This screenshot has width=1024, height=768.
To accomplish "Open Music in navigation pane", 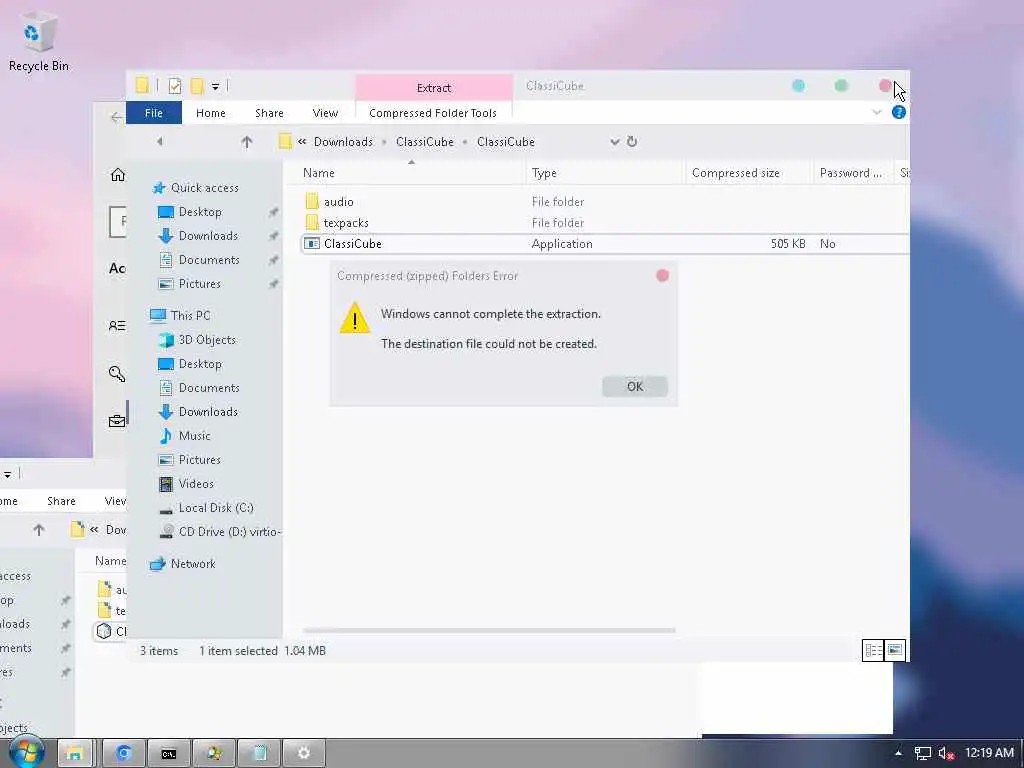I will click(x=194, y=436).
